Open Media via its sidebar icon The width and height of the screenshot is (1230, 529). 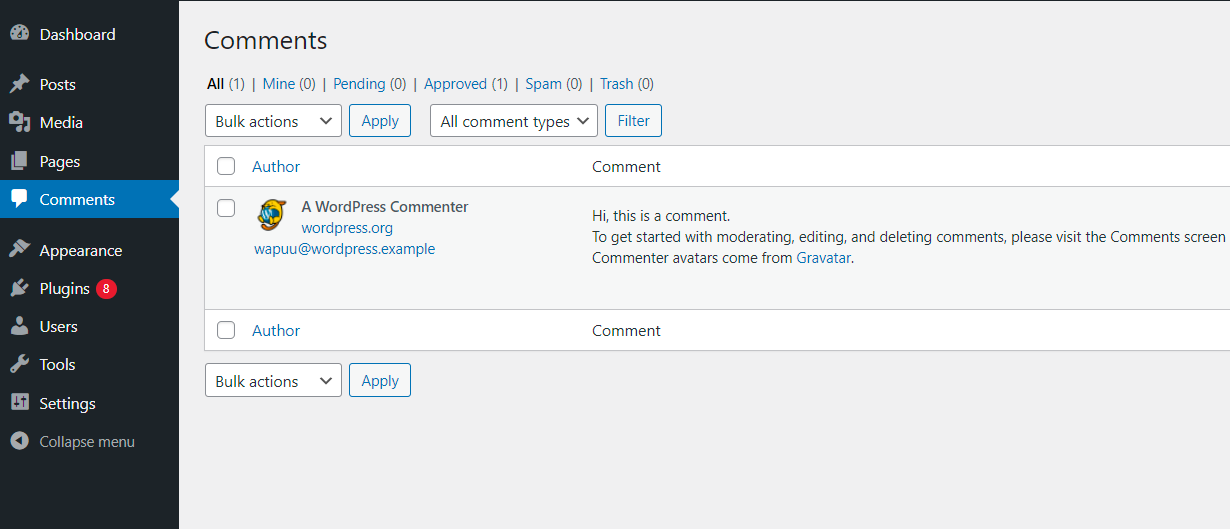click(19, 122)
